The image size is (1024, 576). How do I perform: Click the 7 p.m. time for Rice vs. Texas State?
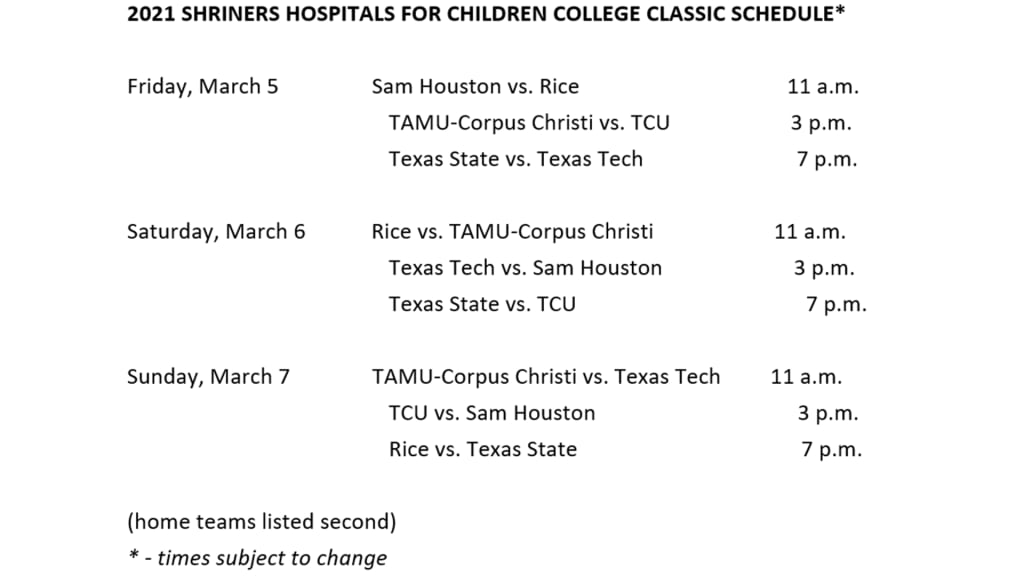(x=831, y=449)
